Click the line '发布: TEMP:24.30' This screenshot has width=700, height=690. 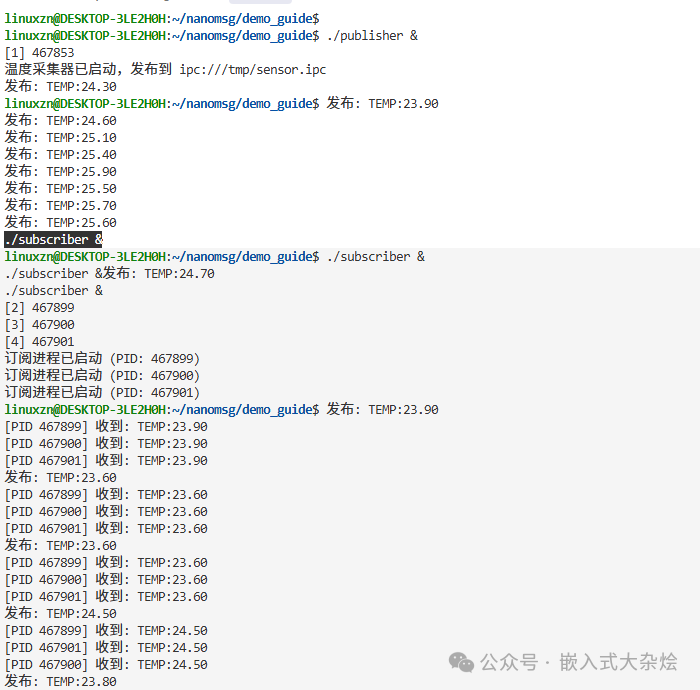point(61,87)
